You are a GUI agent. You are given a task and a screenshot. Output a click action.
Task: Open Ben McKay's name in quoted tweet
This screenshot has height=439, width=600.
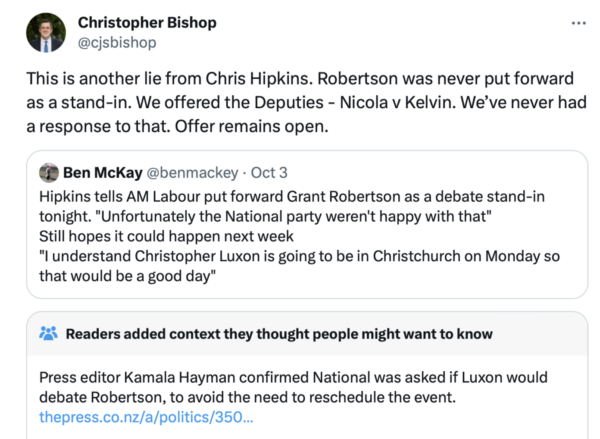[104, 171]
